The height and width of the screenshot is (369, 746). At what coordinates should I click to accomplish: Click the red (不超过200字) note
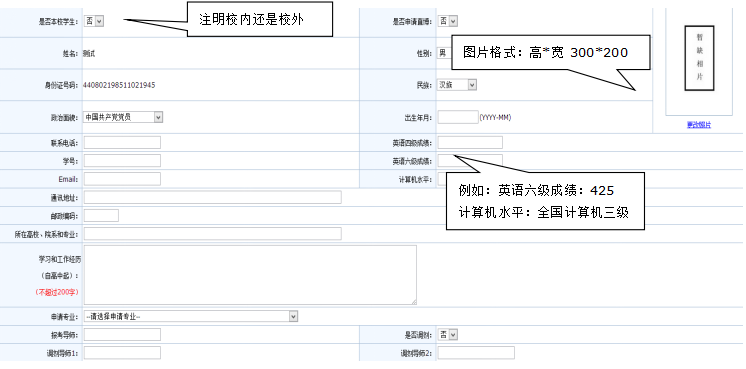[x=57, y=292]
